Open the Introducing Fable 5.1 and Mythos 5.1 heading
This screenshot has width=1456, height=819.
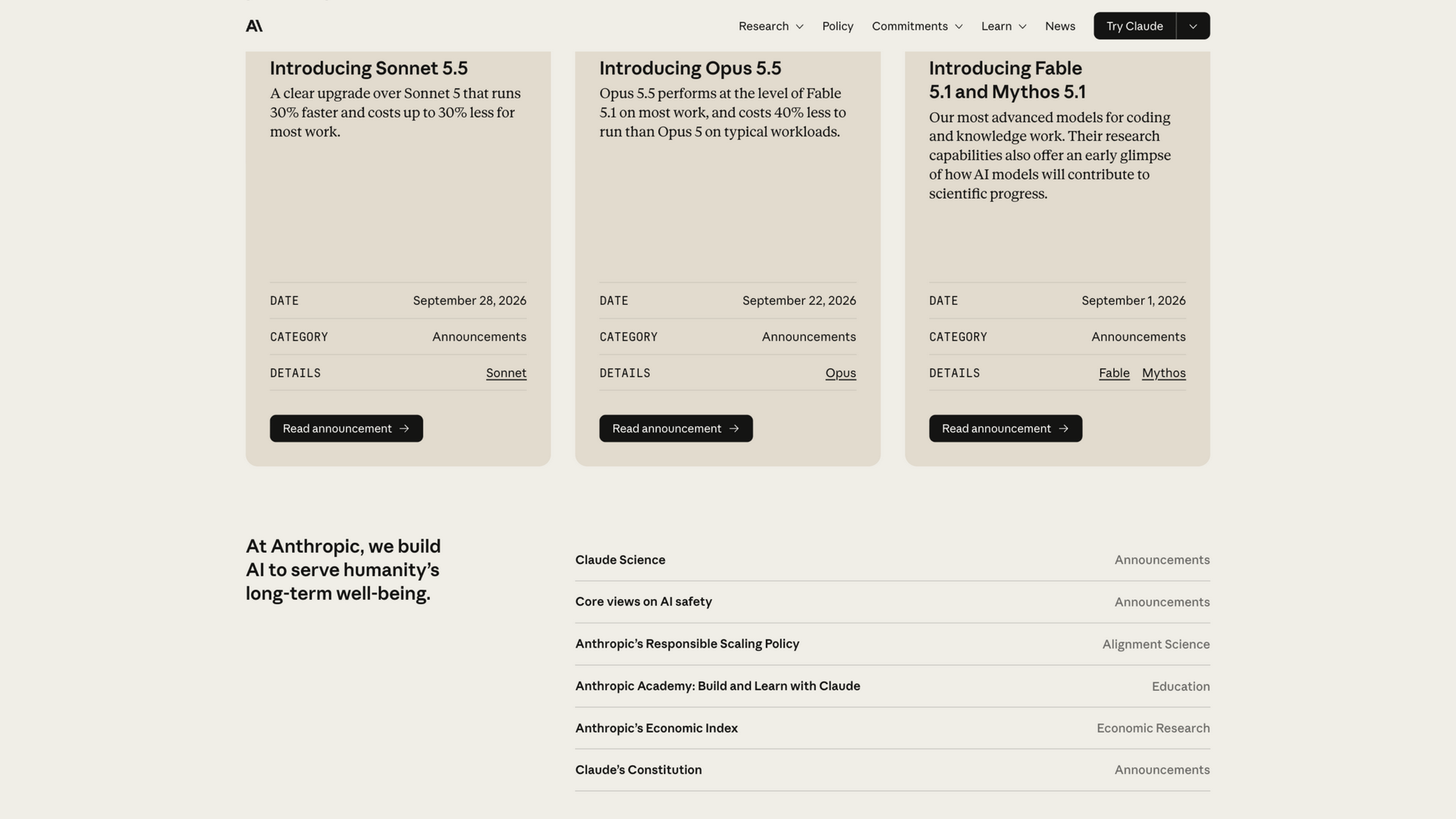(x=1007, y=80)
